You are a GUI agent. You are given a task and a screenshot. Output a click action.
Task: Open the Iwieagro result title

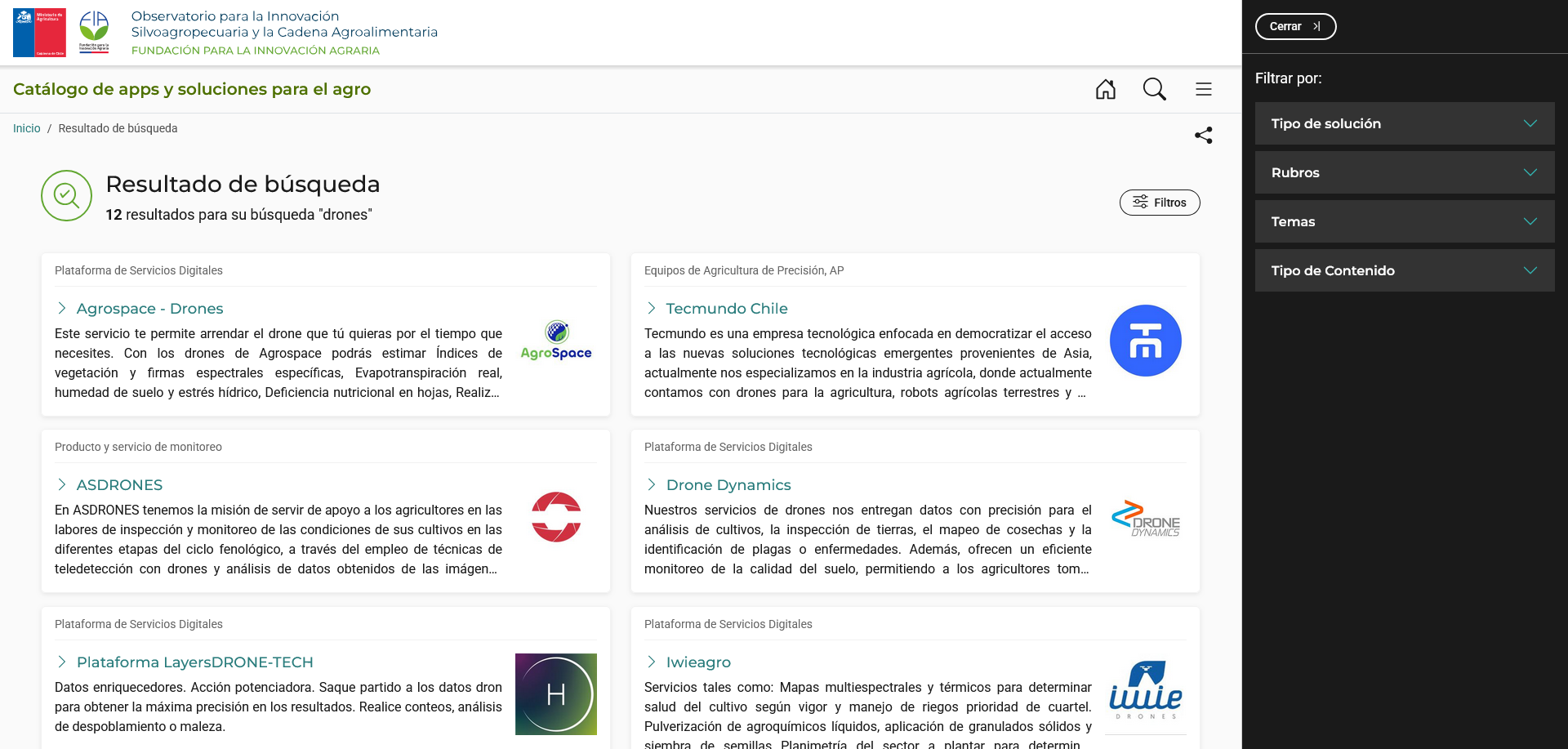[x=698, y=662]
